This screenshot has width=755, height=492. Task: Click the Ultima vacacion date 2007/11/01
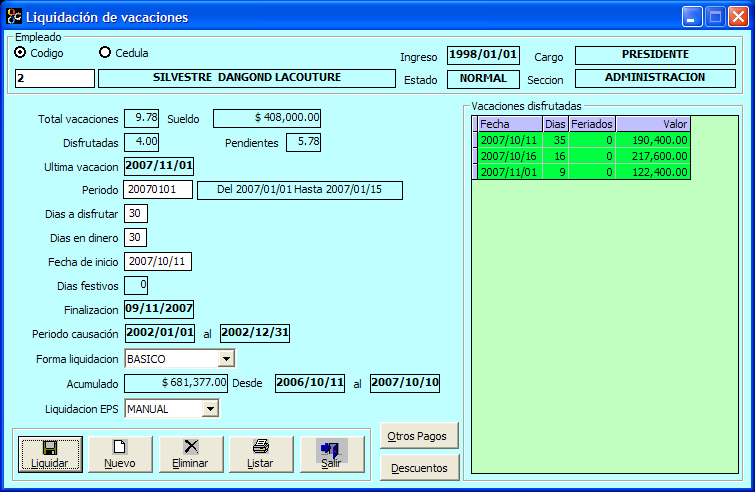(159, 166)
